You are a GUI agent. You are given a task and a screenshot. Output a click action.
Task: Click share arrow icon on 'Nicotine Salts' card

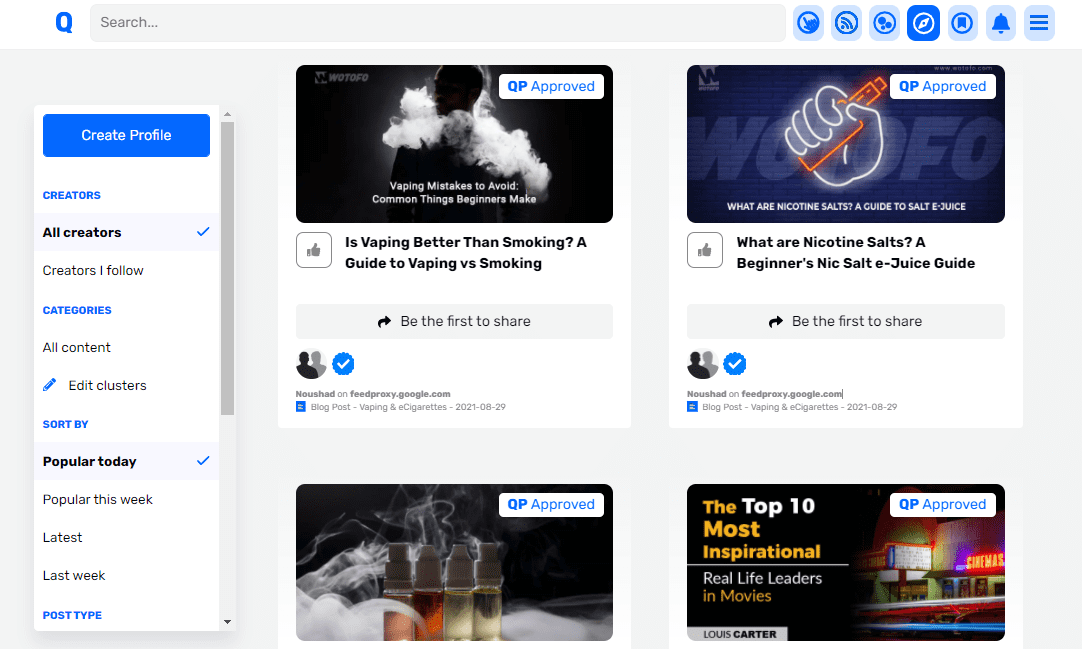tap(776, 322)
